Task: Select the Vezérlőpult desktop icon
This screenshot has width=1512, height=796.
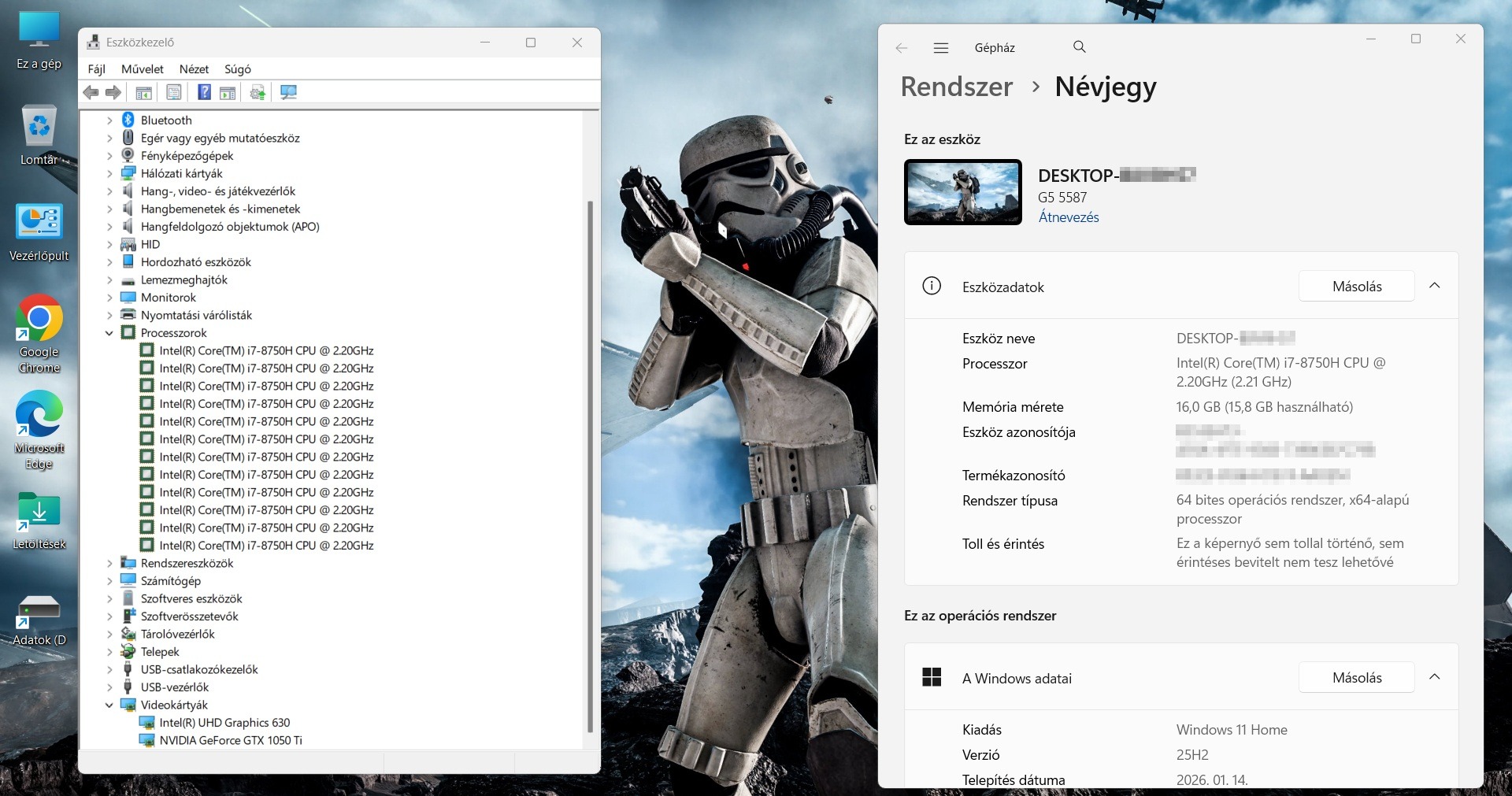Action: click(x=39, y=232)
